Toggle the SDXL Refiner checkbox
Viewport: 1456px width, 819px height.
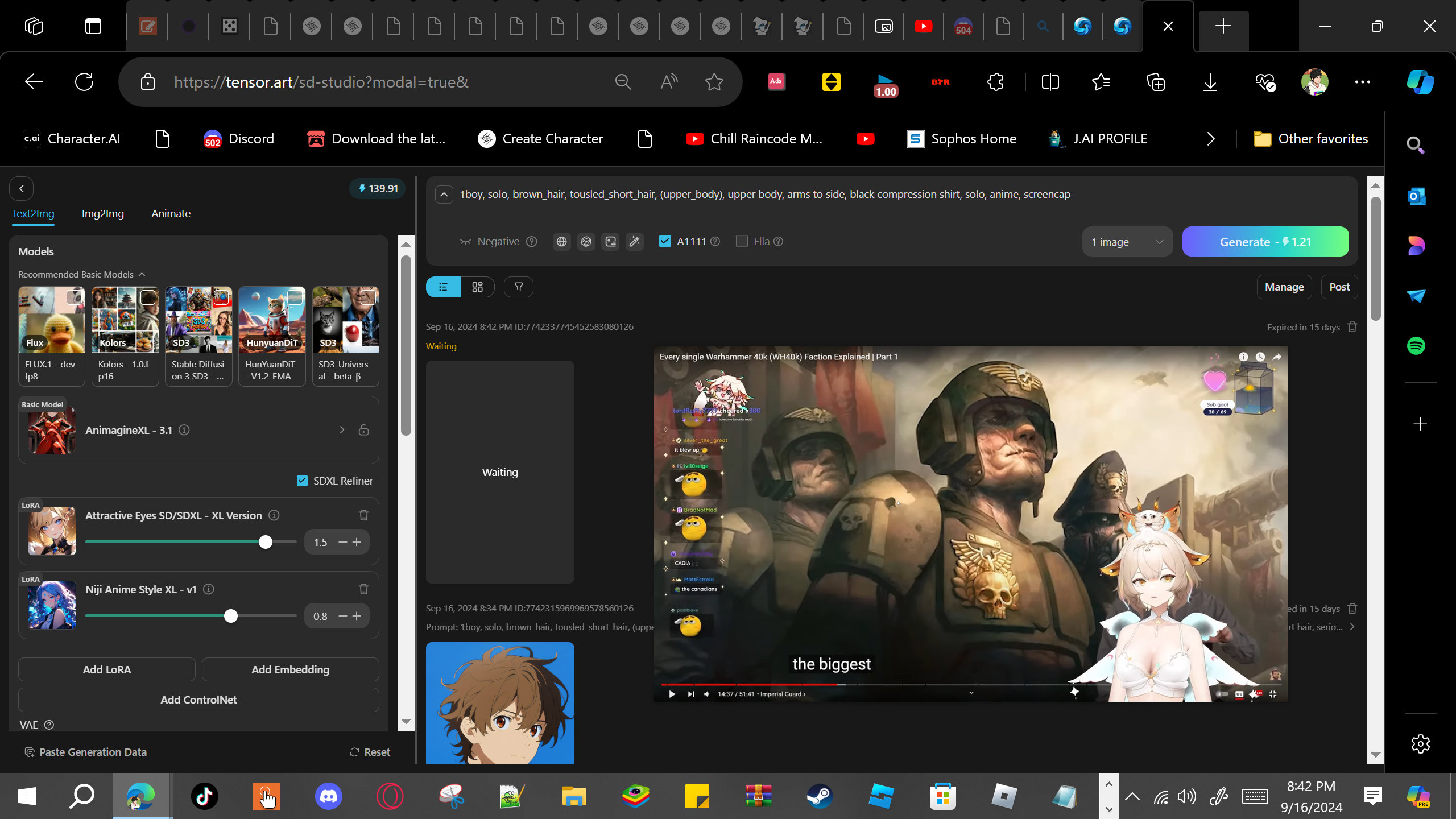pos(303,481)
